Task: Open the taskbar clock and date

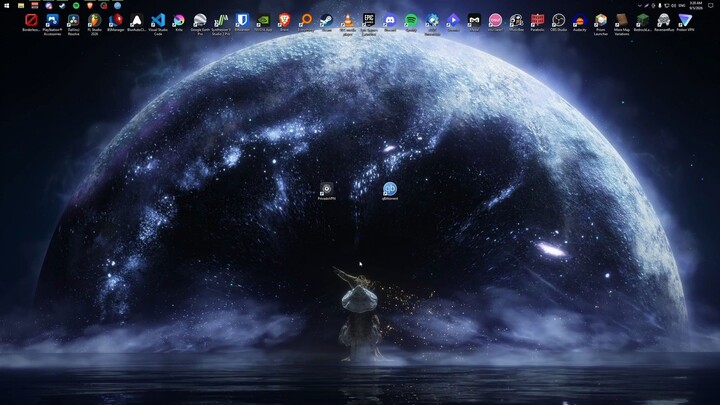Action: 696,6
